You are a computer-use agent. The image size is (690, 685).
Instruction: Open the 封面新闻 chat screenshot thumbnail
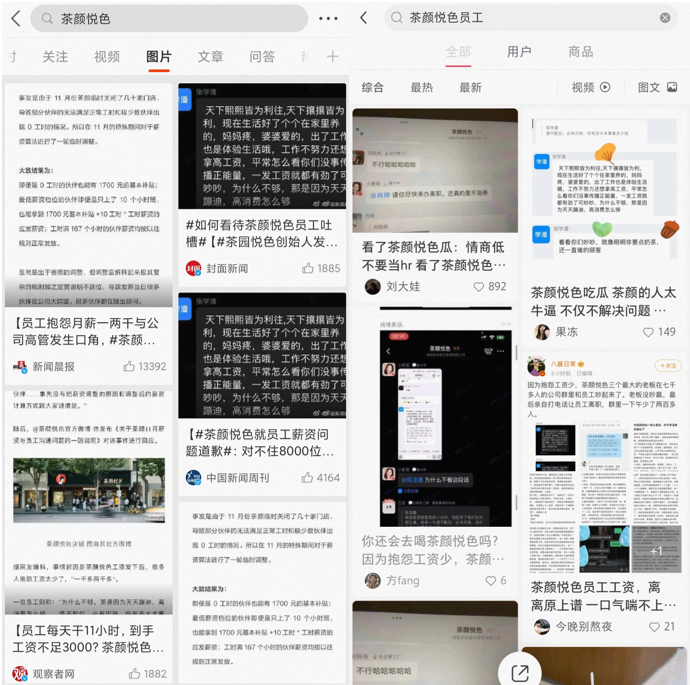(x=262, y=146)
